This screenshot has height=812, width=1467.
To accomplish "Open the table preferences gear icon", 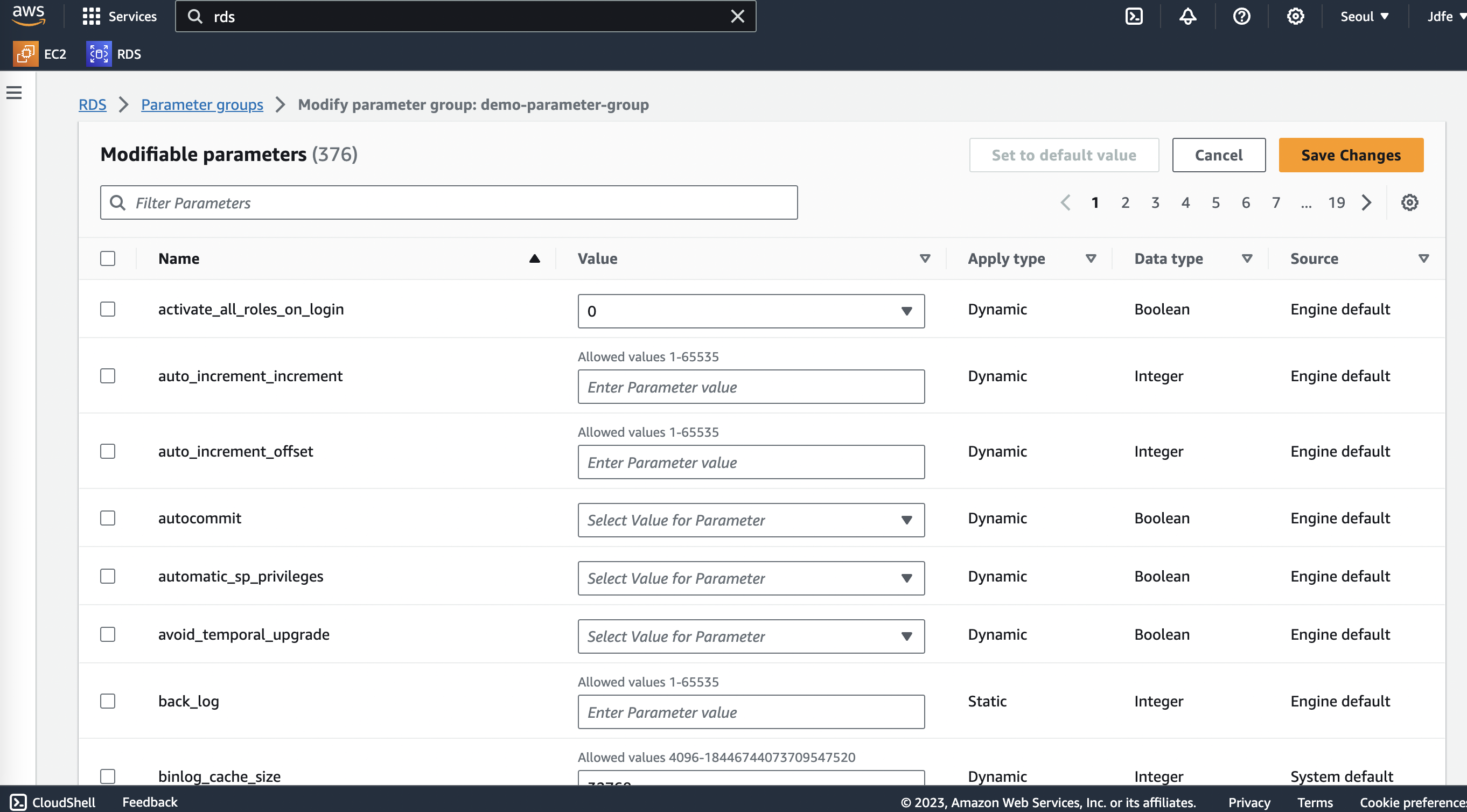I will pyautogui.click(x=1409, y=202).
